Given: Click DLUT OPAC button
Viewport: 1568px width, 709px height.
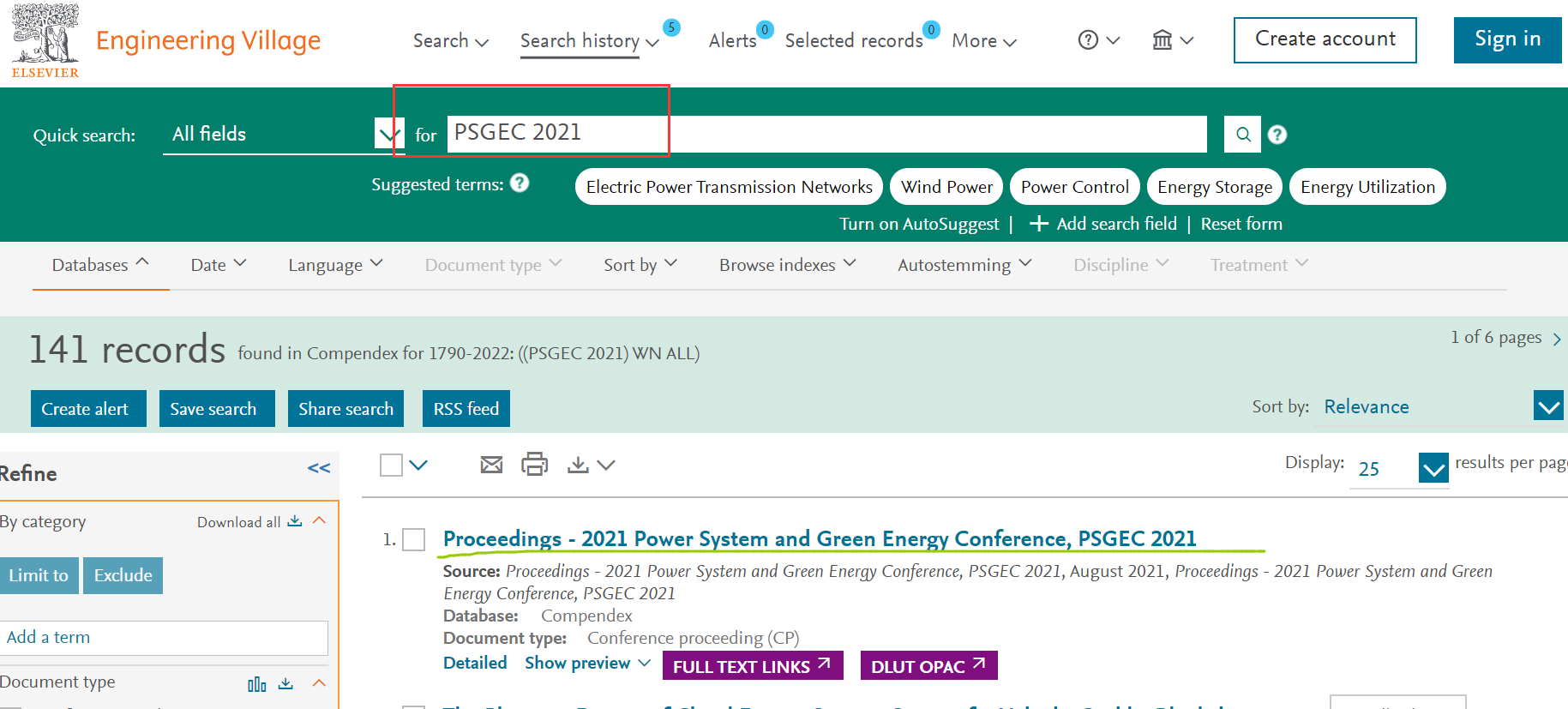Looking at the screenshot, I should coord(928,666).
